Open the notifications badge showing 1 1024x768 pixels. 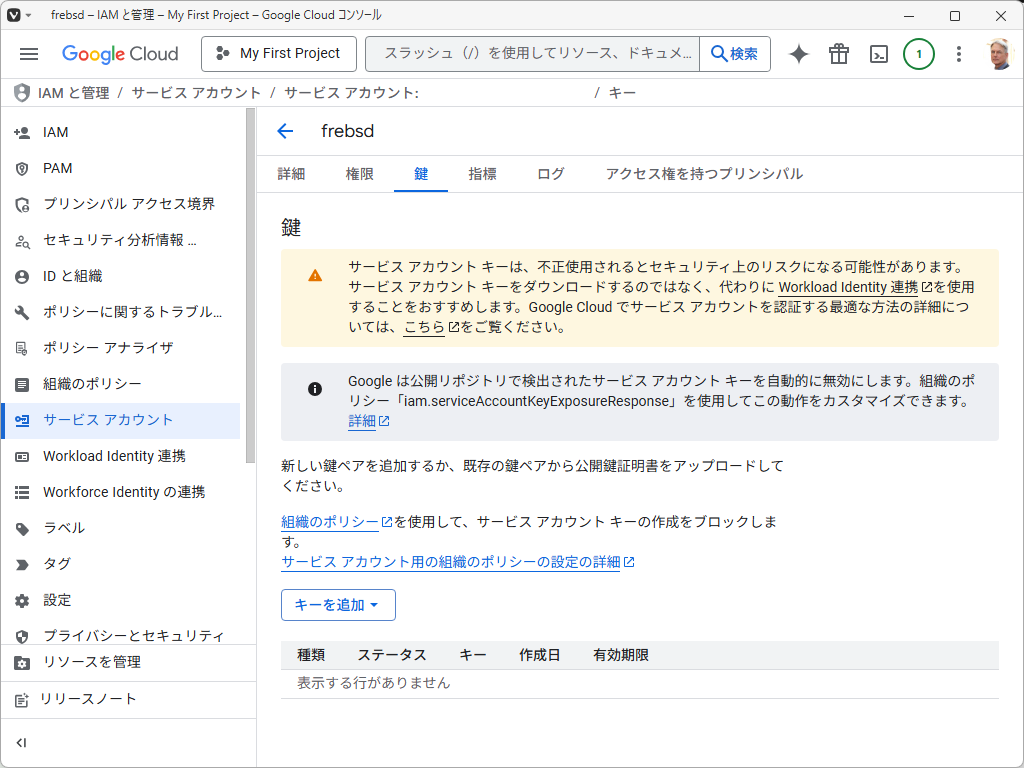(x=919, y=54)
